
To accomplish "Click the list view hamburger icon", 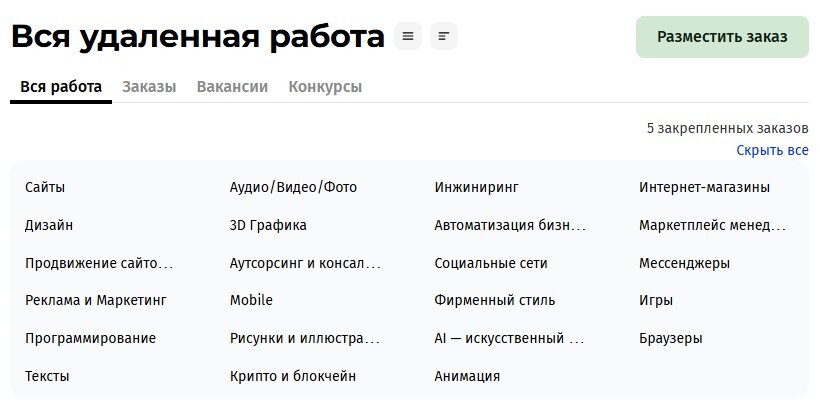I will [408, 37].
